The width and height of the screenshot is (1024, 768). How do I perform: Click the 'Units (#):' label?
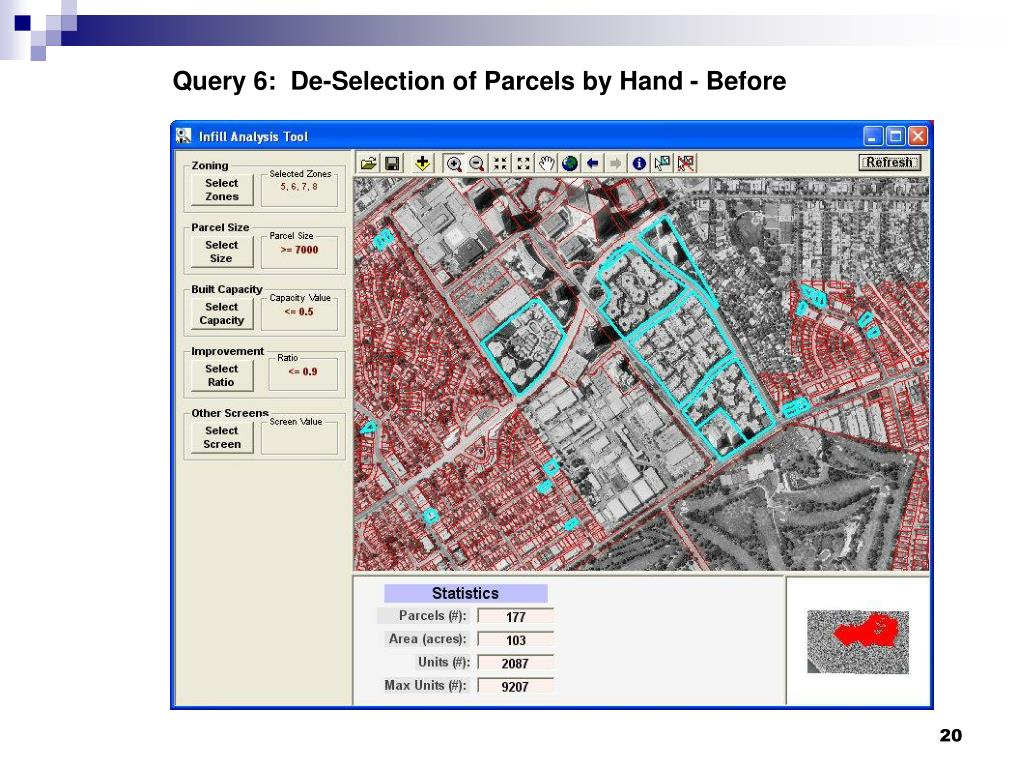pos(443,662)
